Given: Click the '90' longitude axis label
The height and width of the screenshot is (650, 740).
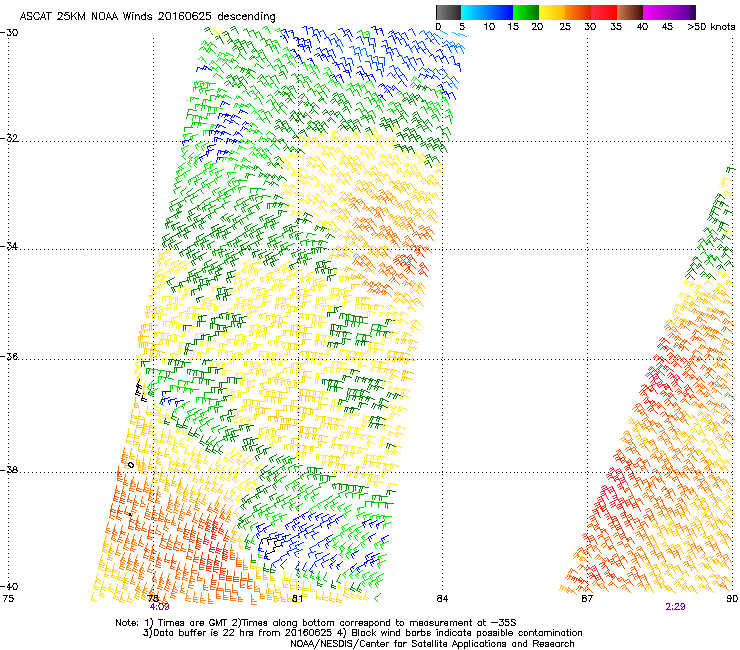Looking at the screenshot, I should point(732,599).
